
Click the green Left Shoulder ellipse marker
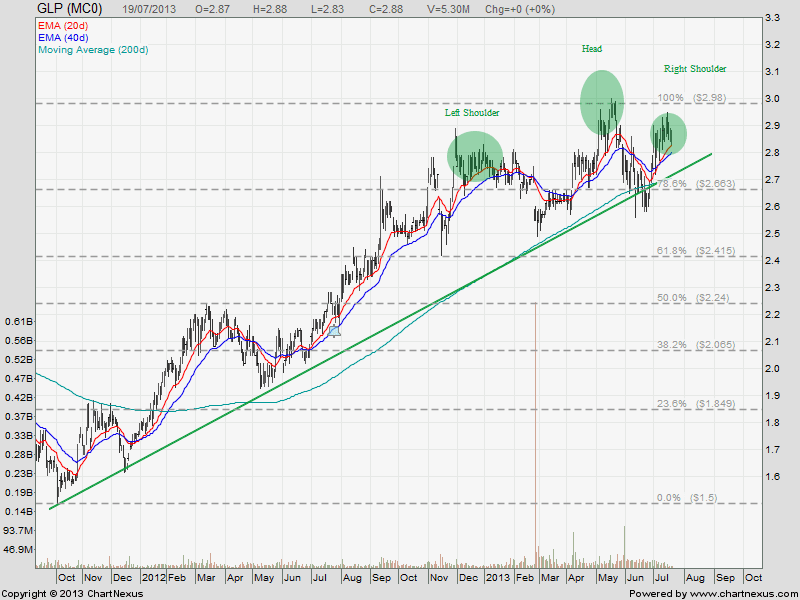coord(475,155)
